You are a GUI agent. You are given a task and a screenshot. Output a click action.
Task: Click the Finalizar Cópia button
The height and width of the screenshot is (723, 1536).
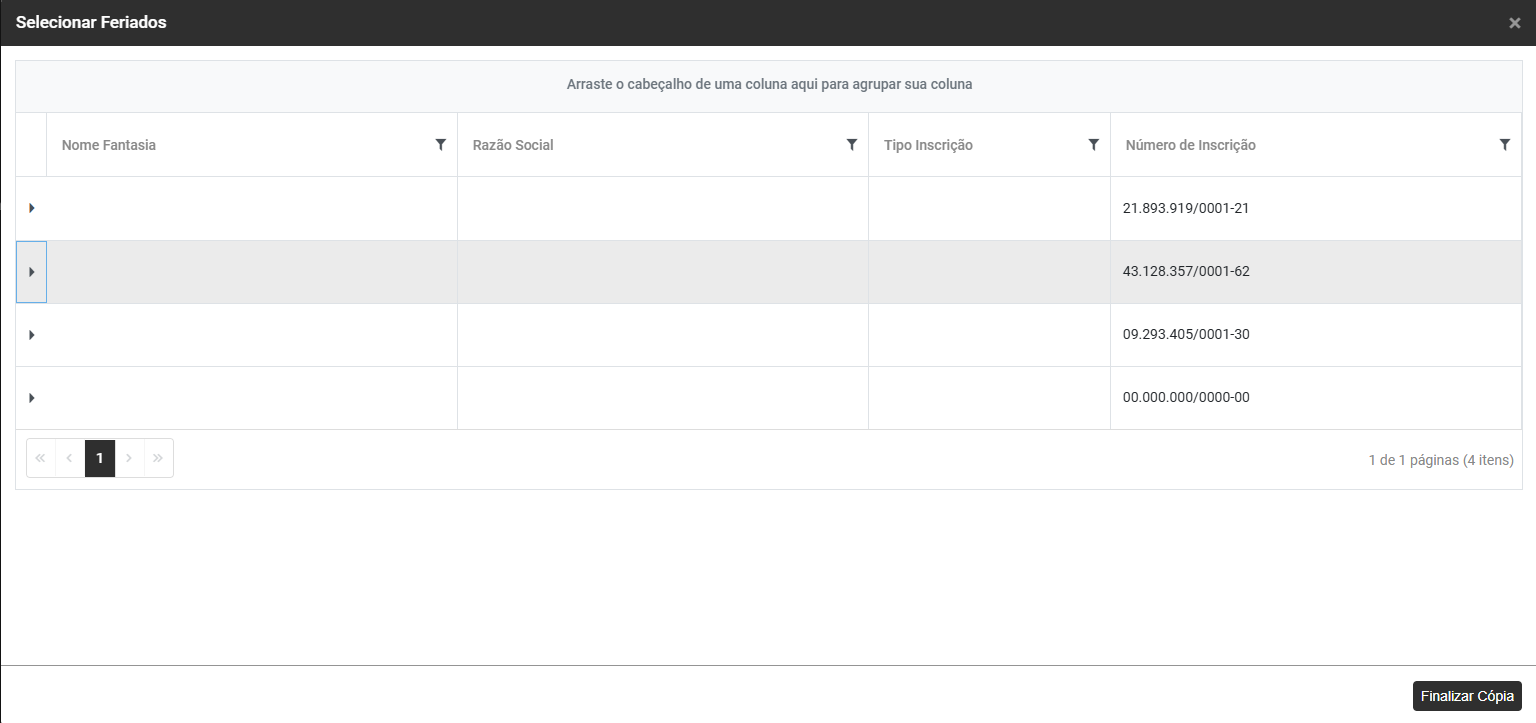[1467, 696]
